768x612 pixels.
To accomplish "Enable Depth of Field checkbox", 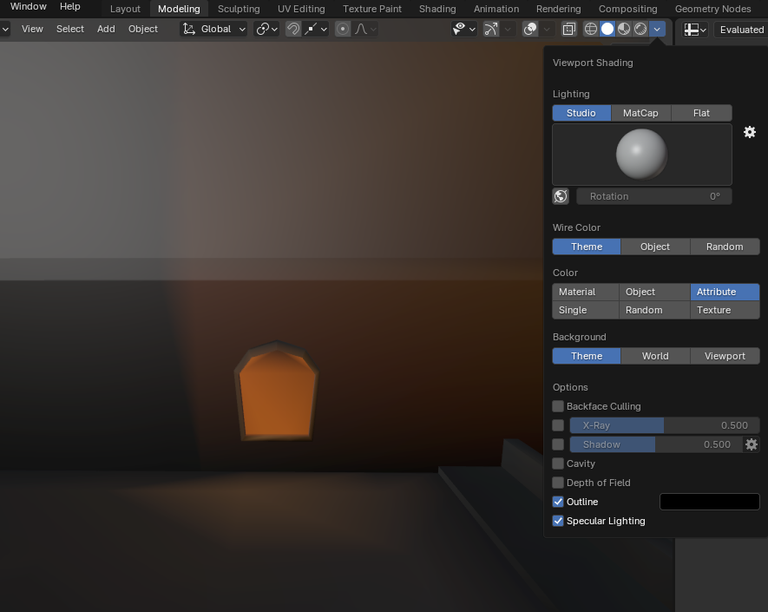I will (x=558, y=483).
